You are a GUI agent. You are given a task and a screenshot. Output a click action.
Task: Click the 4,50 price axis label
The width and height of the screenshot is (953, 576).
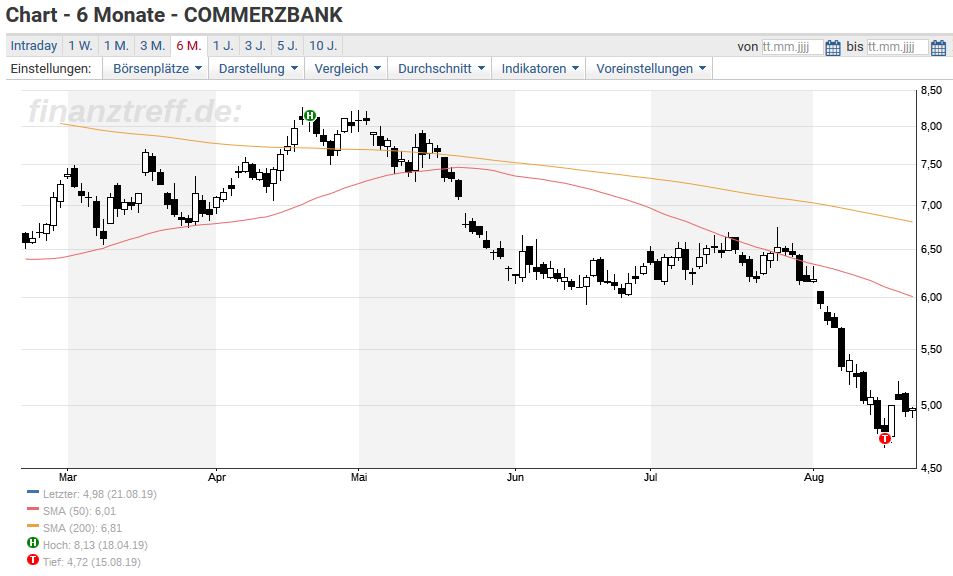pos(932,468)
